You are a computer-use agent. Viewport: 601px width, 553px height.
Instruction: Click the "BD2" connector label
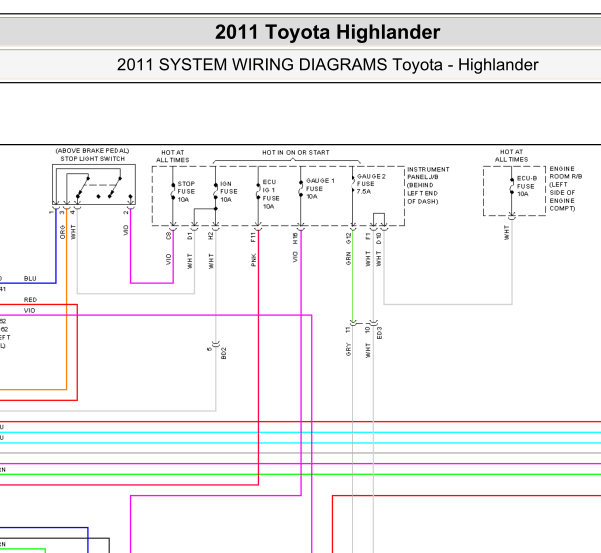pos(224,353)
